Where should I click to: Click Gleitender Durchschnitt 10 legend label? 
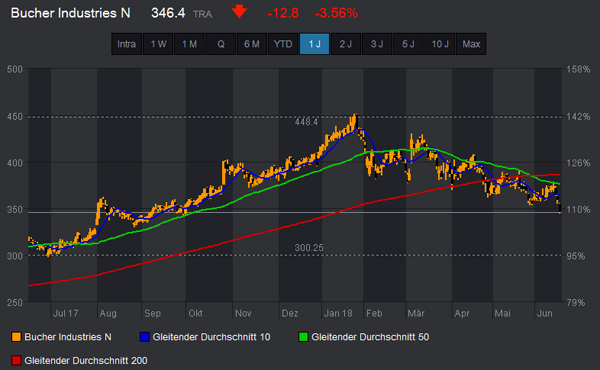[211, 337]
